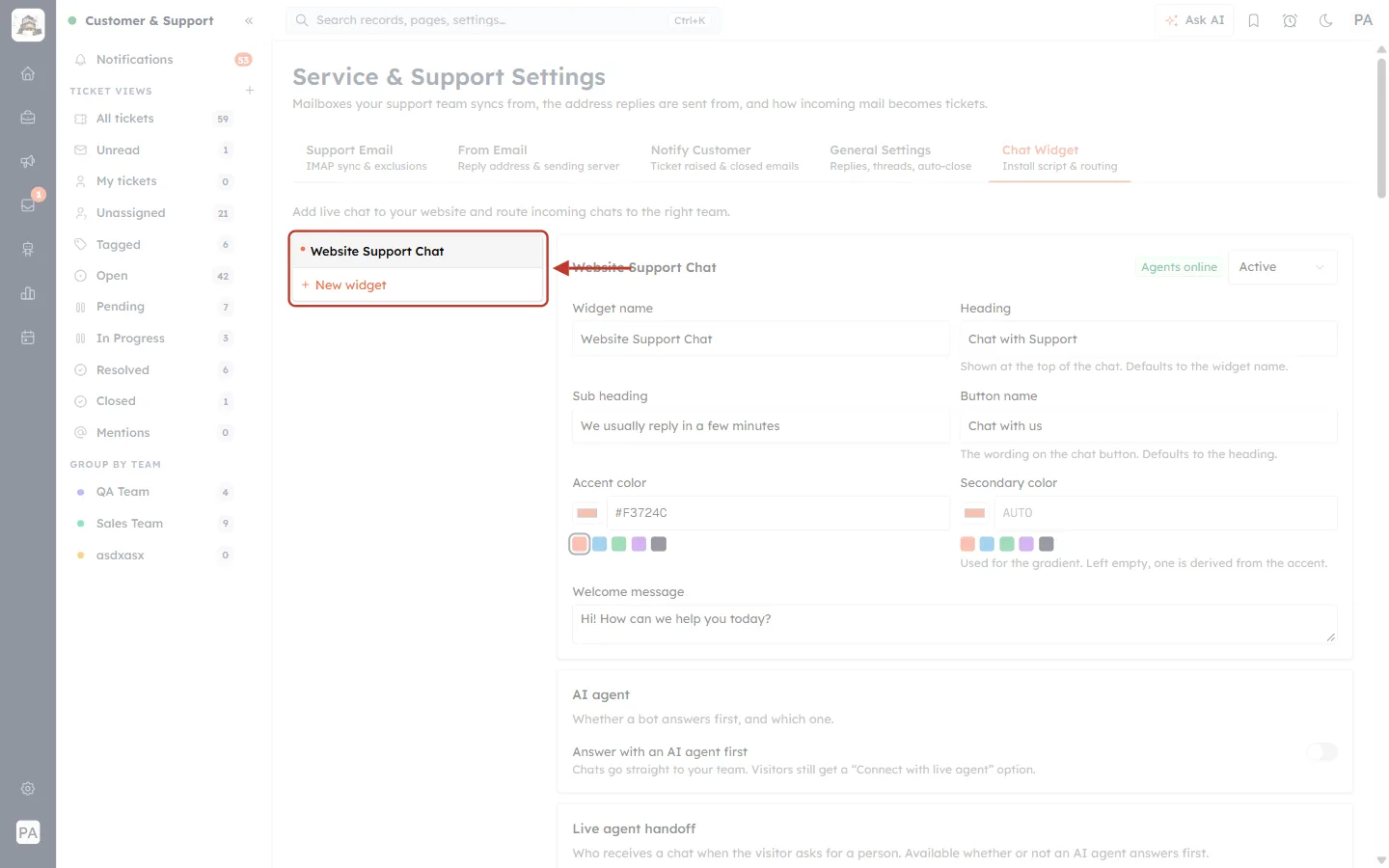Edit the Heading field

[x=1149, y=339]
